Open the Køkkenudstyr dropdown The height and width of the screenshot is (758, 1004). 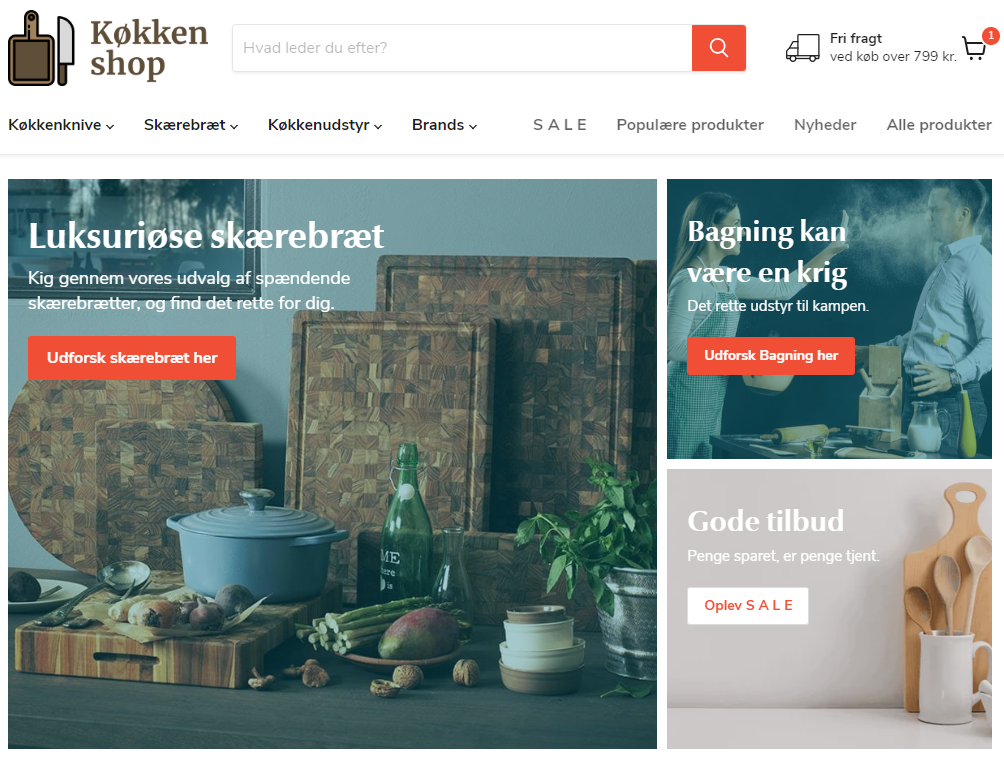click(x=325, y=125)
